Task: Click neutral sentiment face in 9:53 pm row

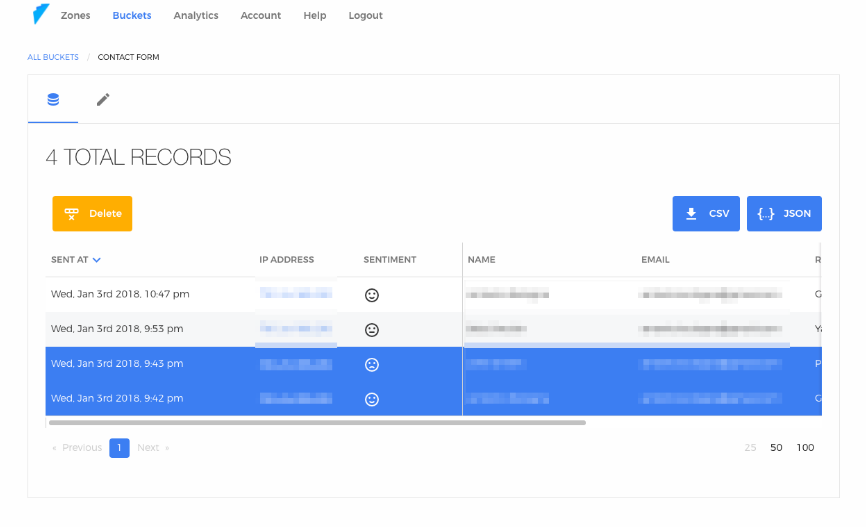Action: pos(372,329)
